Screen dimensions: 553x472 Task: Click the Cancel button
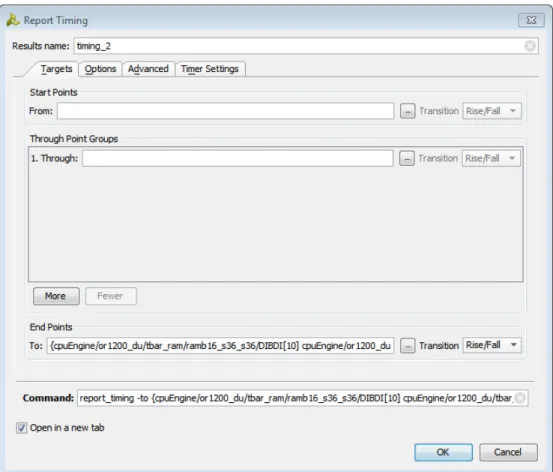coord(508,452)
